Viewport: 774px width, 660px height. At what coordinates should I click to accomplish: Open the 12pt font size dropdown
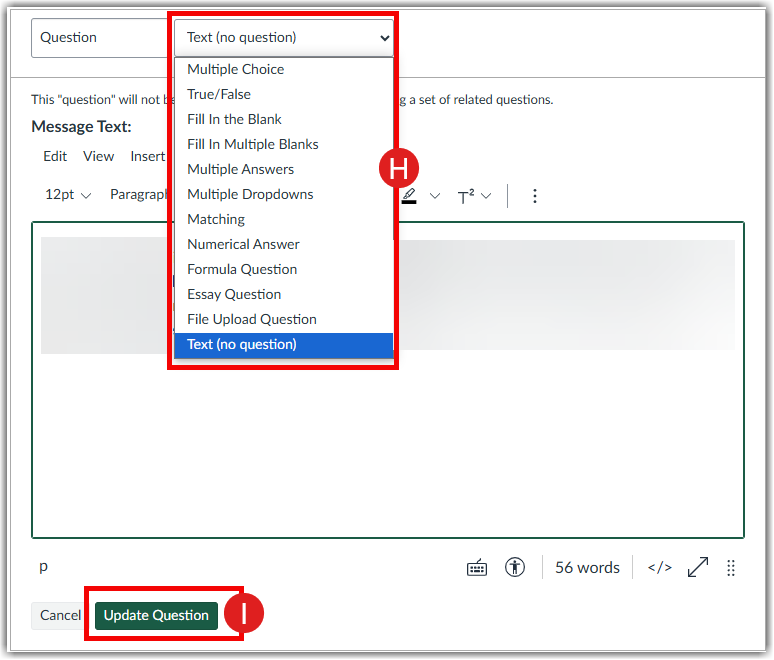(x=68, y=195)
